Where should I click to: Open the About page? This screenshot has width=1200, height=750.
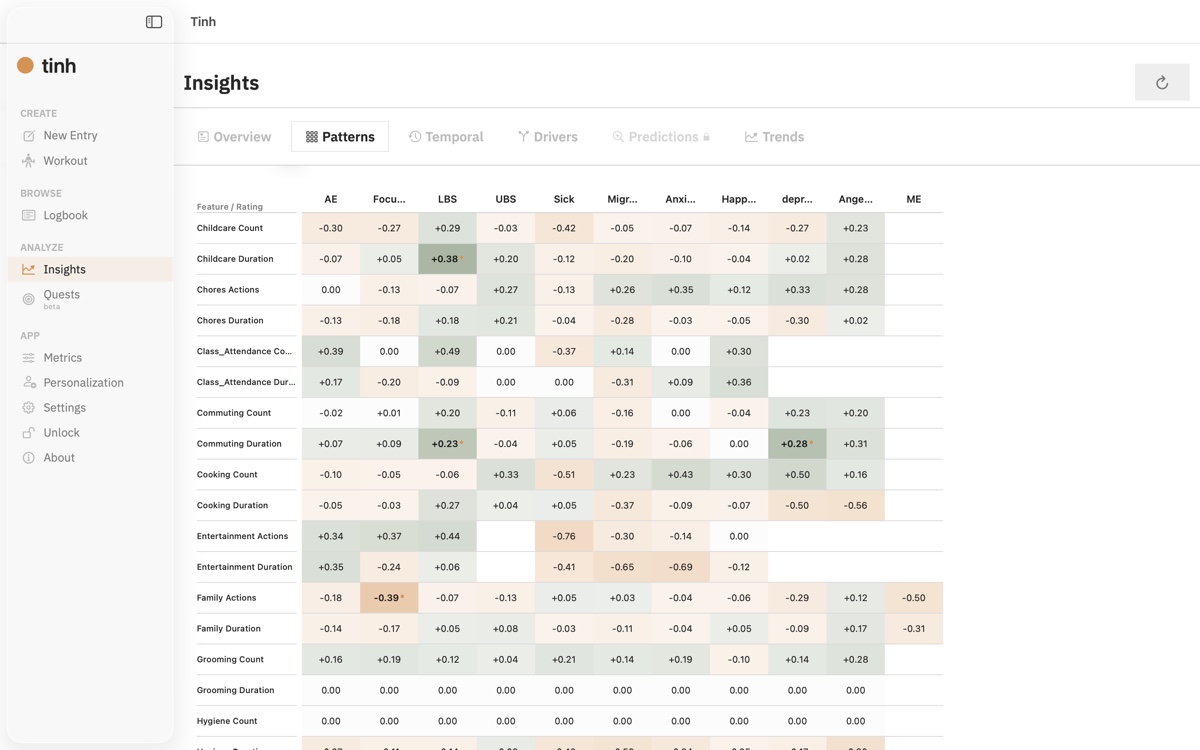point(90,457)
